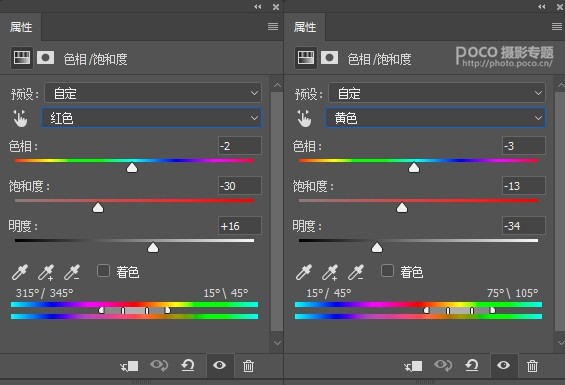Click mask icon in right Yellow panel
This screenshot has height=385, width=565.
[329, 58]
